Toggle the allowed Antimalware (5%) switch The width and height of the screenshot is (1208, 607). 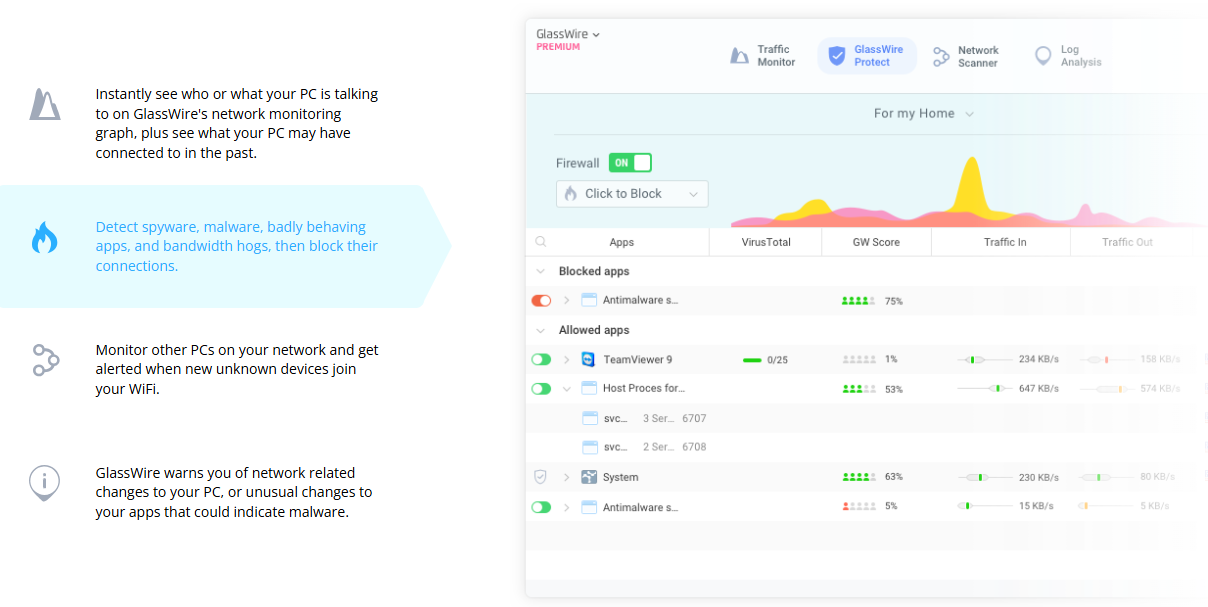(541, 507)
